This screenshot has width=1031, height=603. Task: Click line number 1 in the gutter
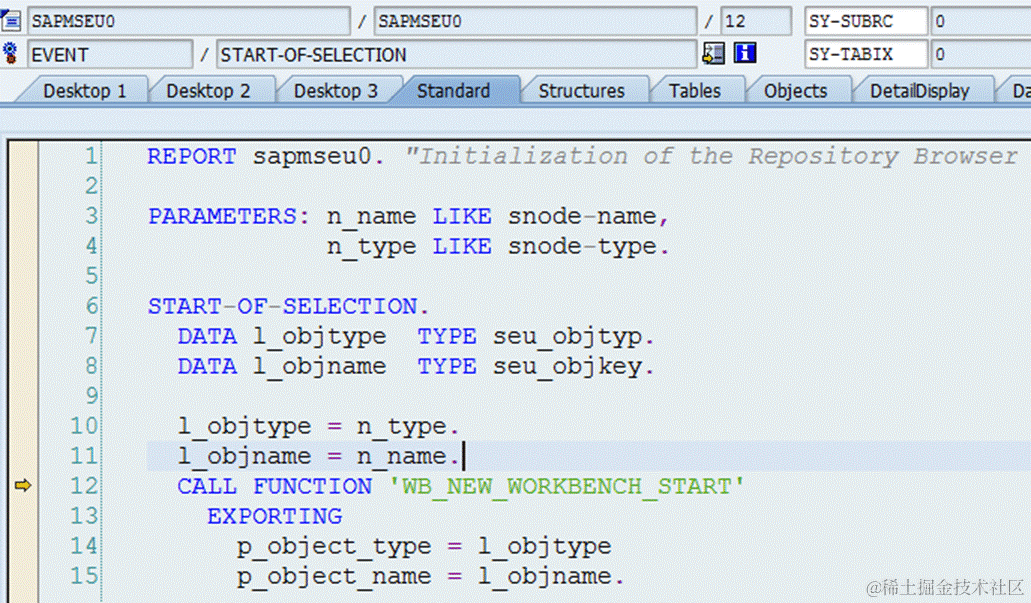(x=91, y=157)
